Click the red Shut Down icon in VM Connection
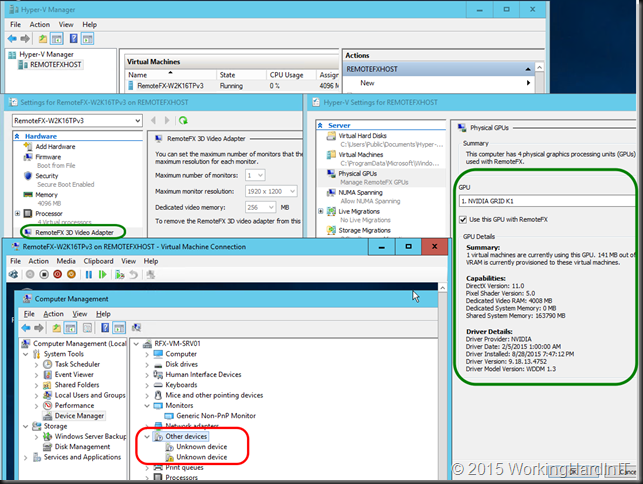The width and height of the screenshot is (643, 484). click(58, 274)
